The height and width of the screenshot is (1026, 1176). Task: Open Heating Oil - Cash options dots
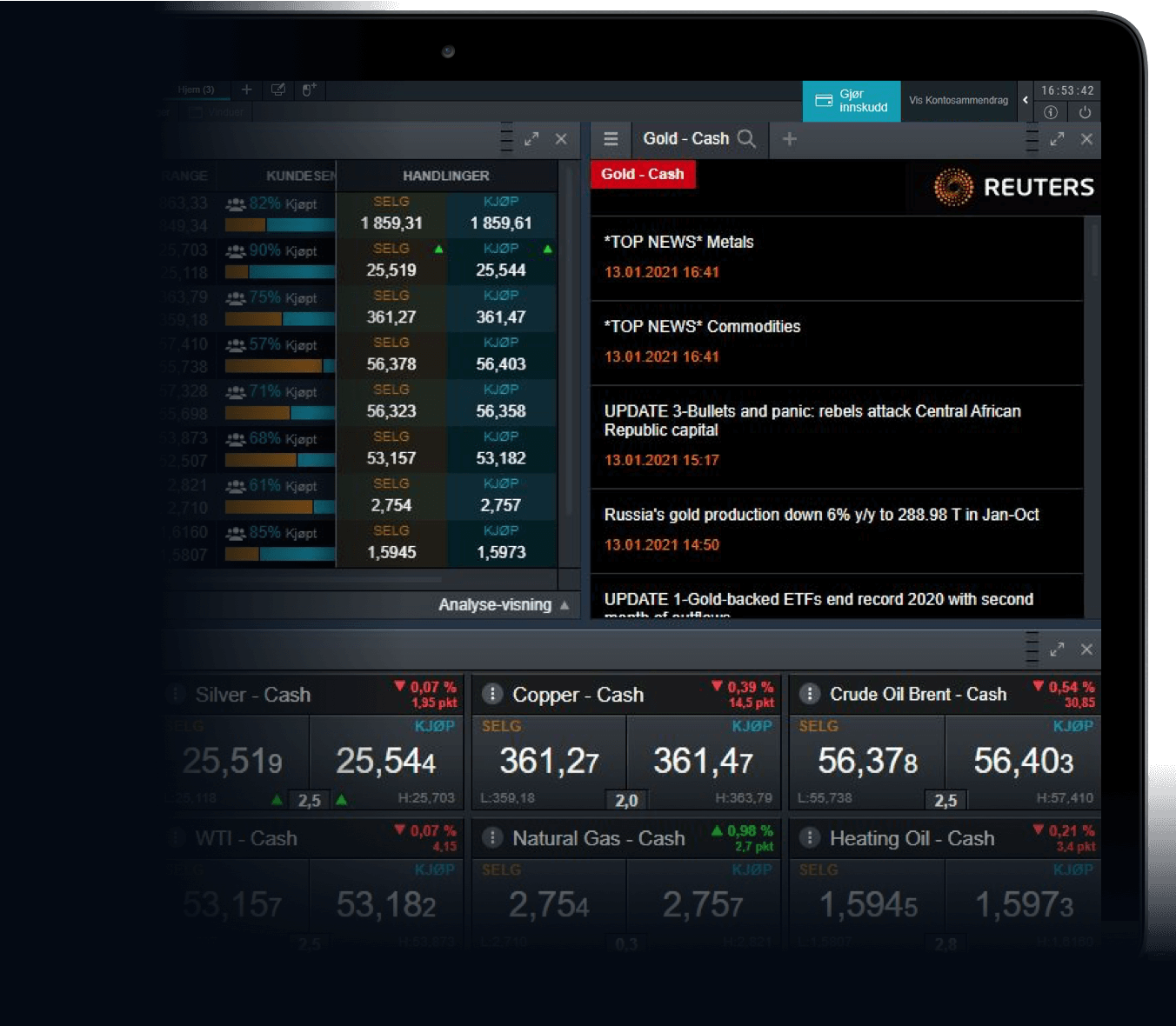tap(810, 837)
